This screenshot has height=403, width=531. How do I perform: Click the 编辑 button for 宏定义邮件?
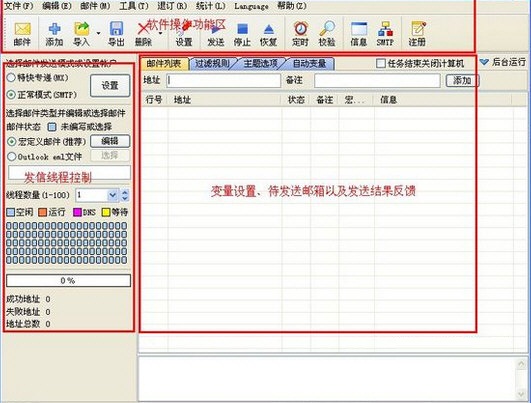(110, 141)
